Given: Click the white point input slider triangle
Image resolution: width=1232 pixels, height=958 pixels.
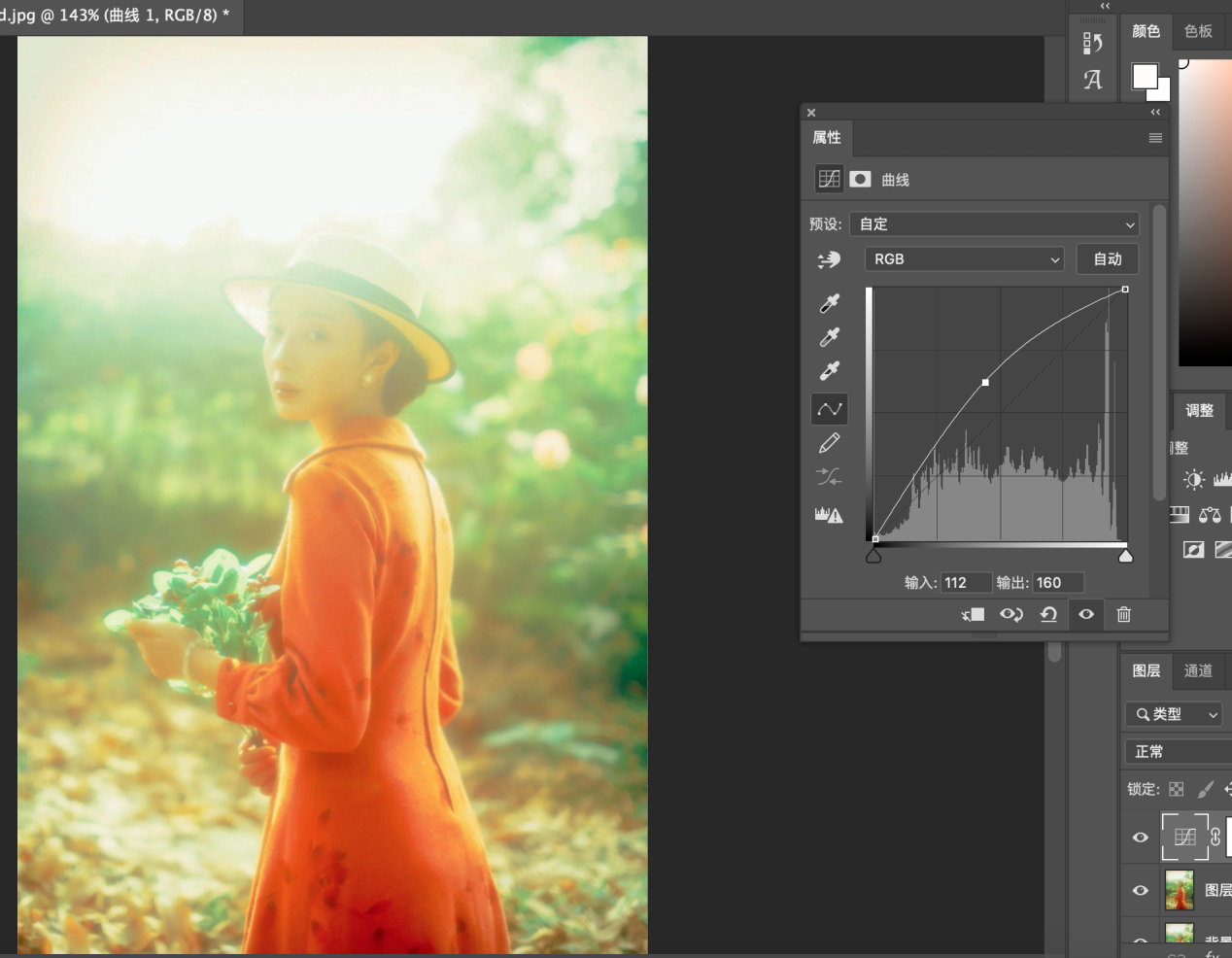Looking at the screenshot, I should click(1125, 556).
